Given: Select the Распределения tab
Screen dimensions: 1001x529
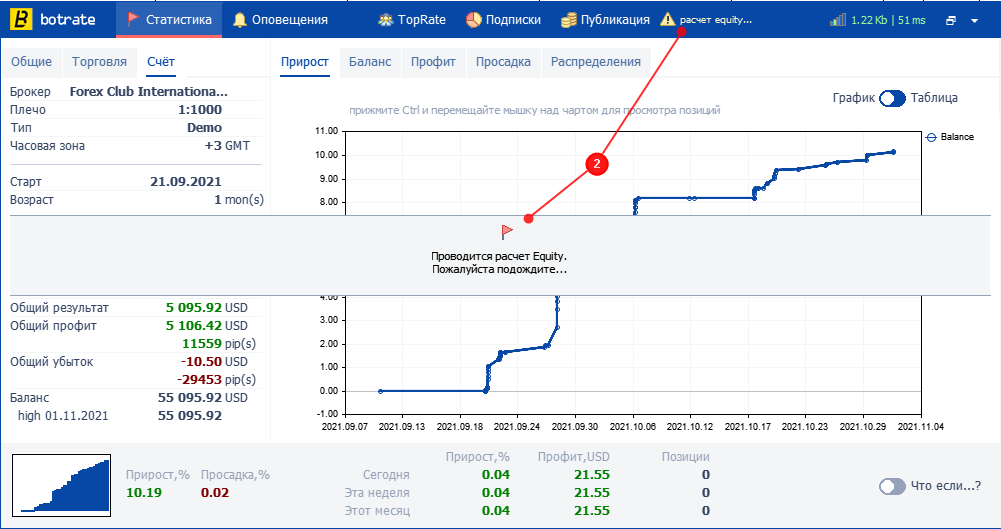Looking at the screenshot, I should (x=596, y=62).
